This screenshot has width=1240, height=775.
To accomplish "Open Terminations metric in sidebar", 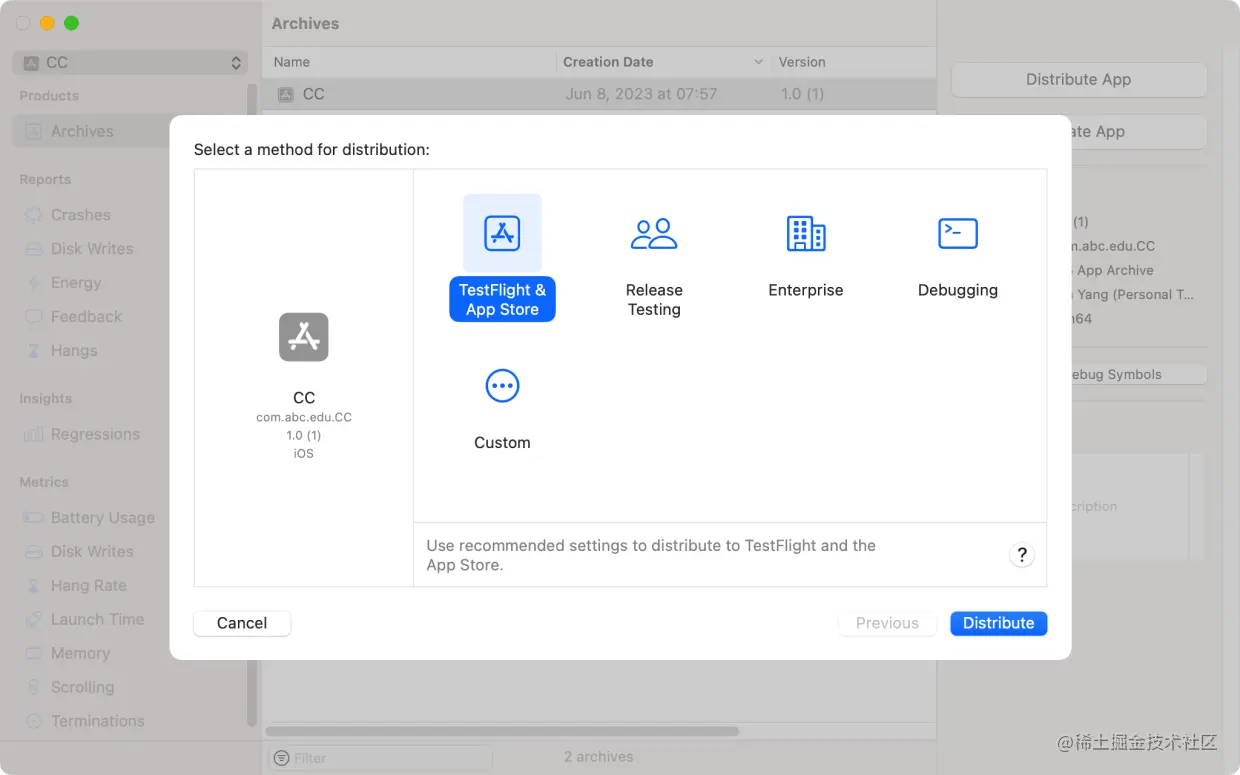I will coord(97,721).
